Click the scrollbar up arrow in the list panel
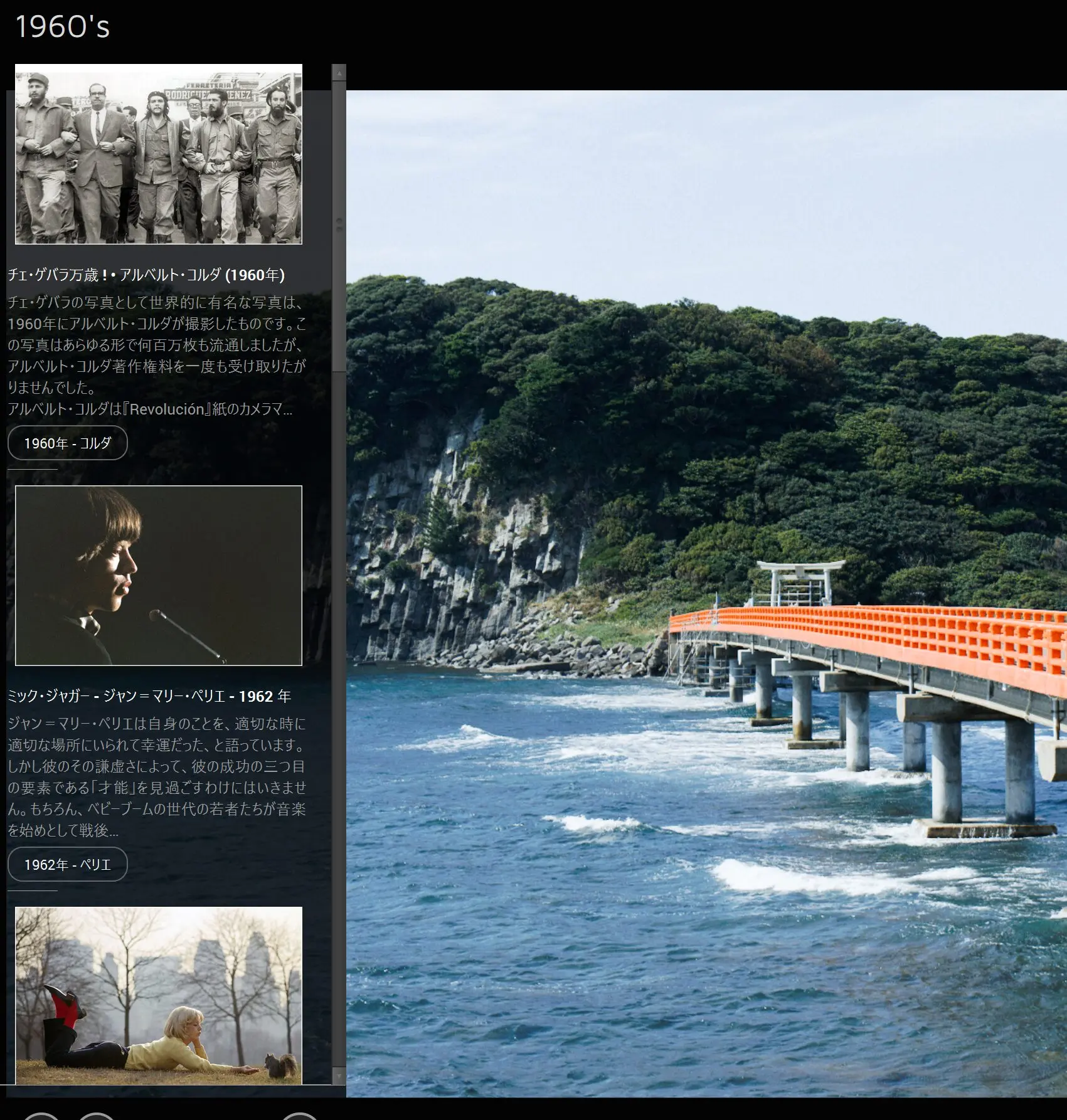 click(x=339, y=73)
